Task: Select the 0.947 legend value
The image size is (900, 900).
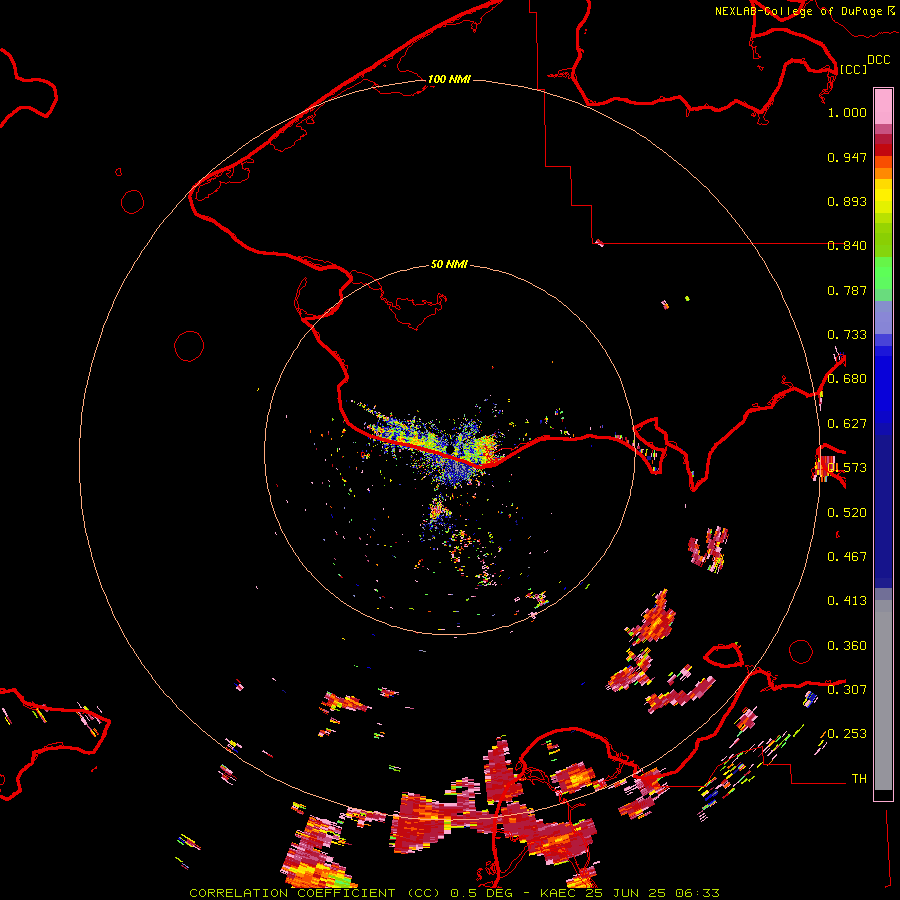Action: [x=847, y=157]
